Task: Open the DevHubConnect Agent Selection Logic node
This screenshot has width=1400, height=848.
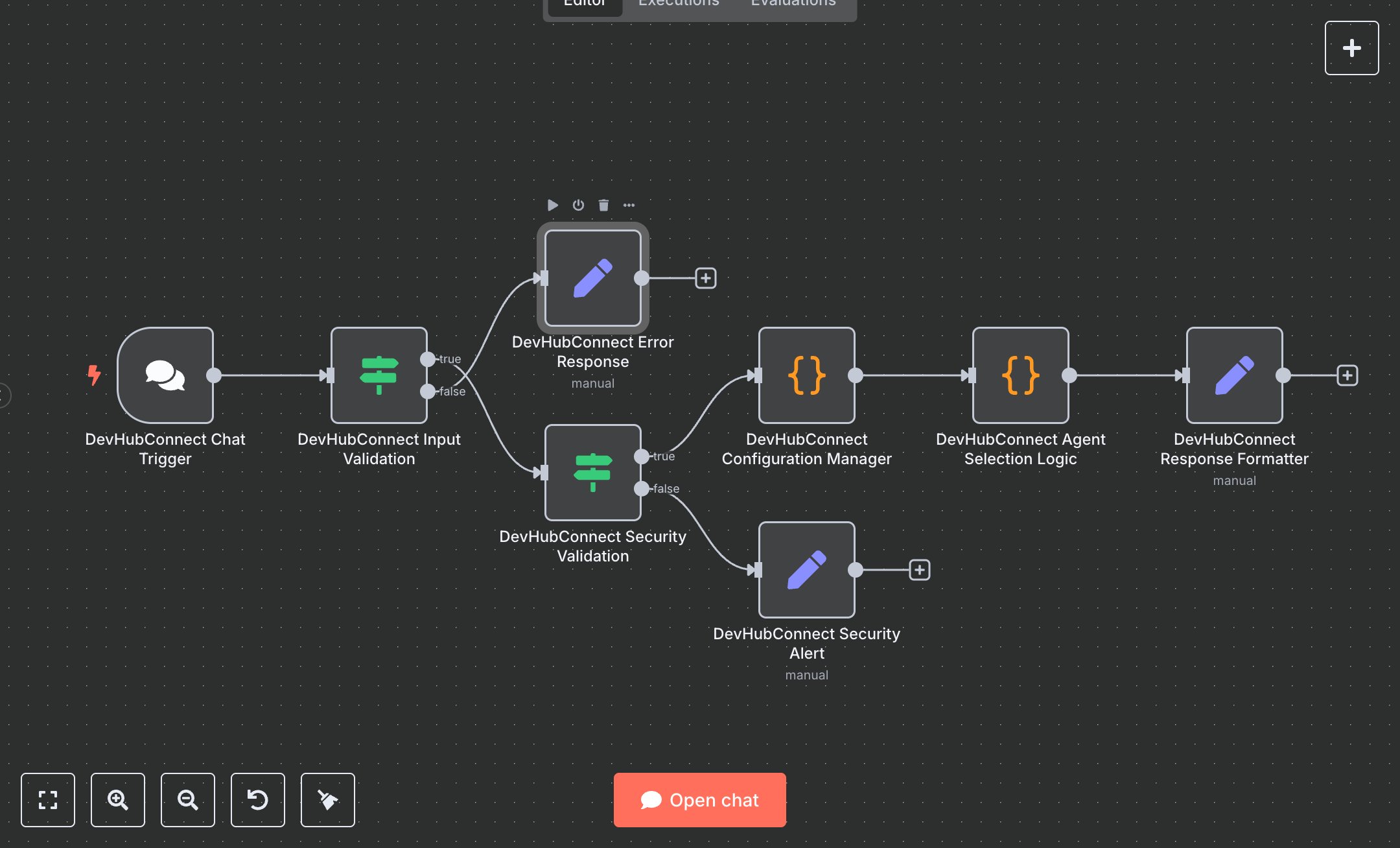Action: [x=1020, y=376]
